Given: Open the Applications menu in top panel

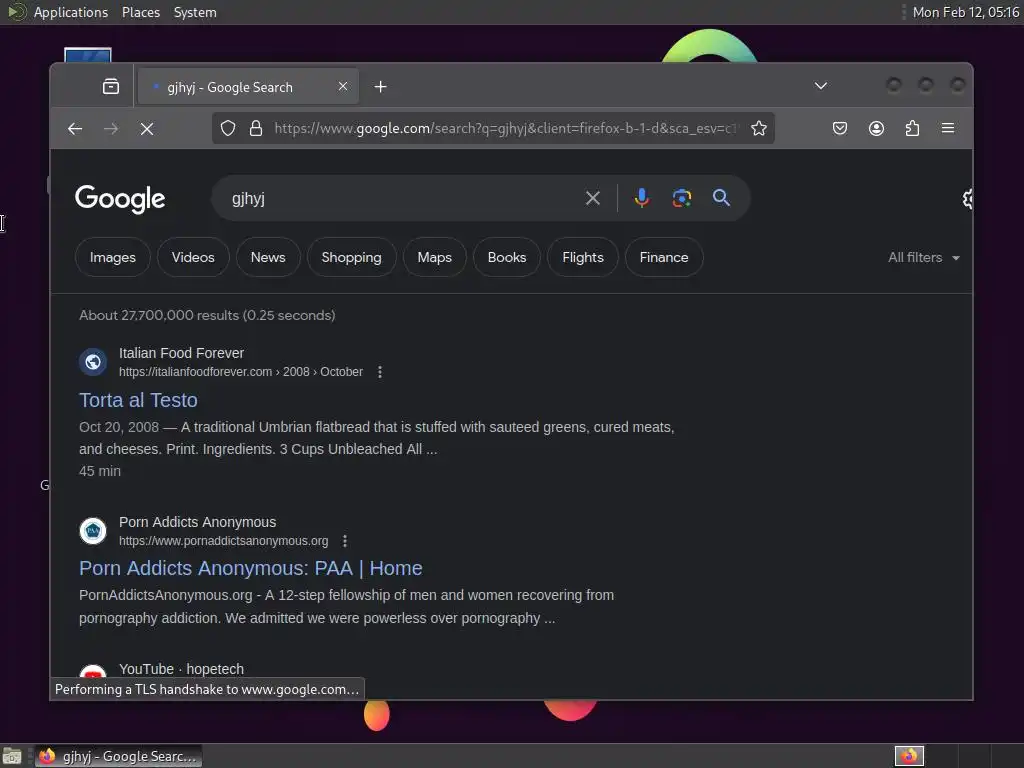Looking at the screenshot, I should click(x=71, y=12).
